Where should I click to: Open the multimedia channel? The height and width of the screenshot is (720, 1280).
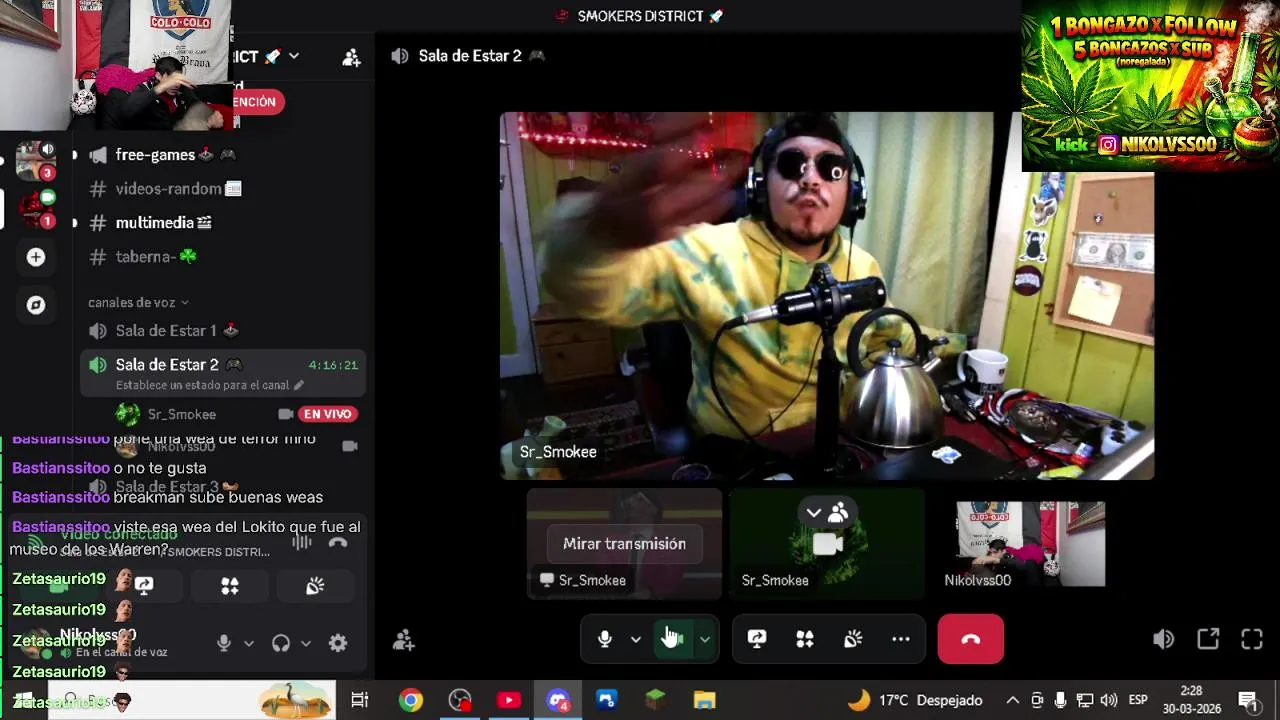(x=222, y=223)
